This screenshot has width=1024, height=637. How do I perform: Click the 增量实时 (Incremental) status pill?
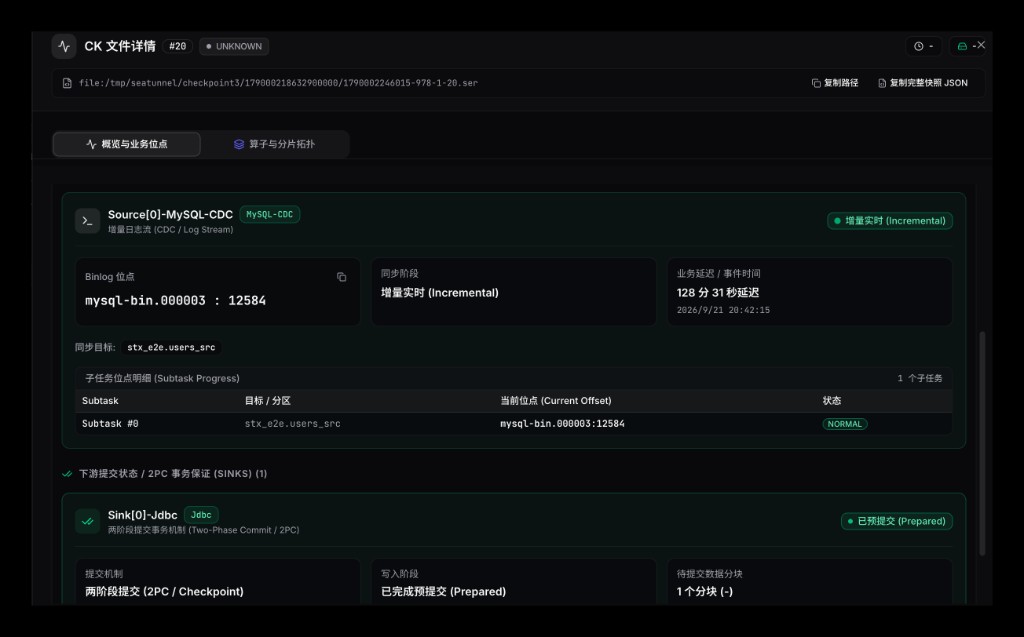[890, 221]
